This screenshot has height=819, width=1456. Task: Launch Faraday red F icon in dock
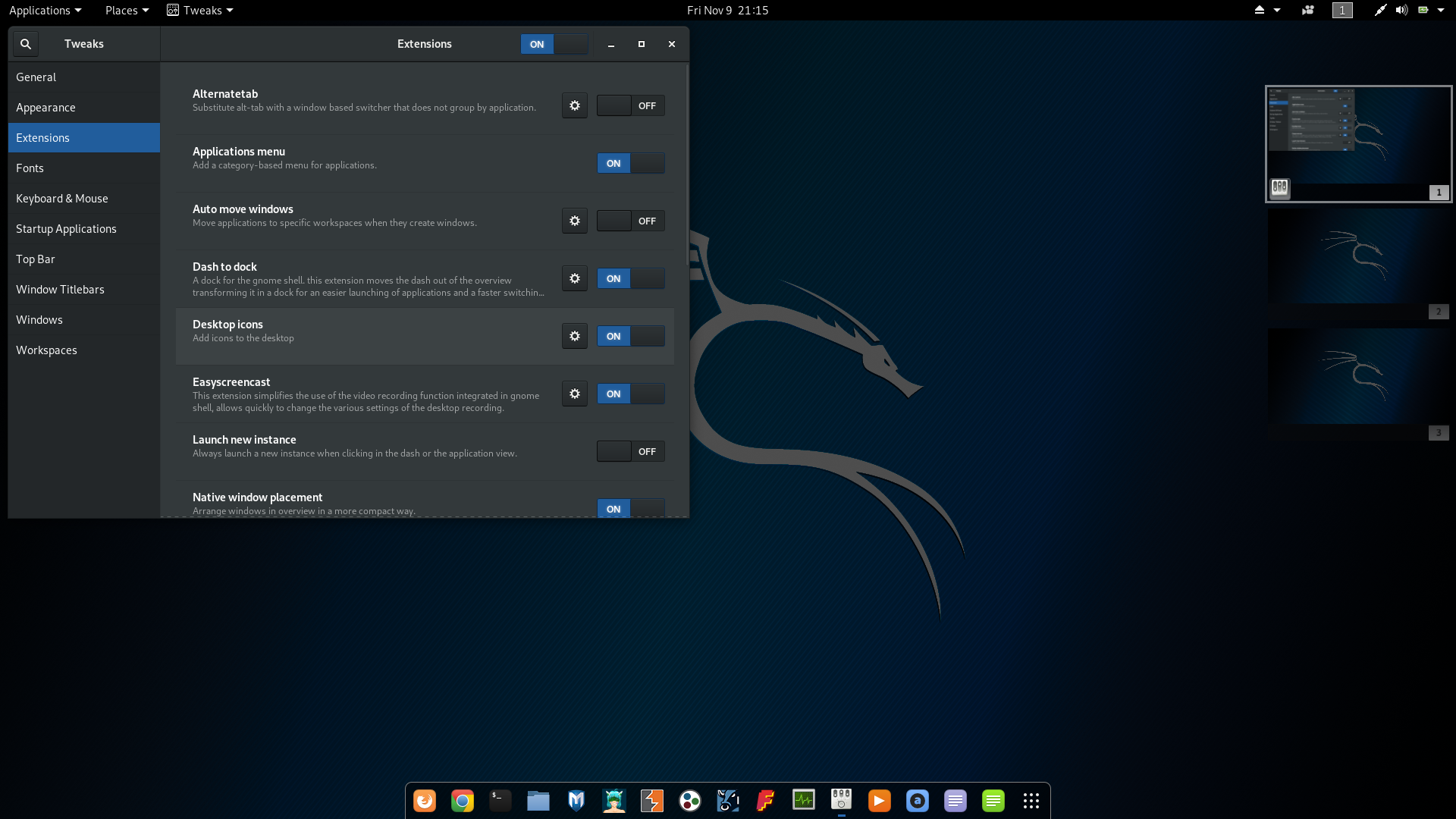(x=766, y=801)
